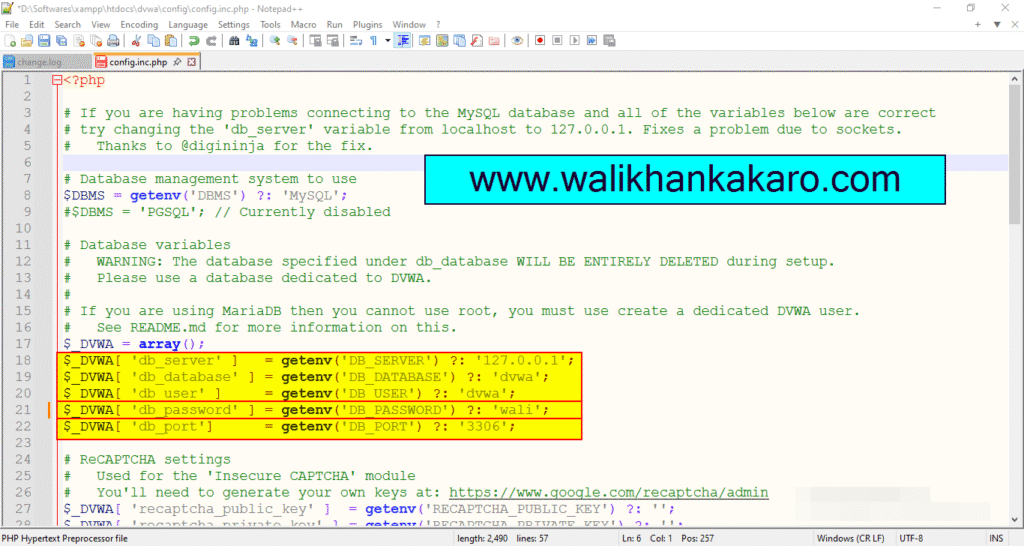Toggle synchronized horizontal scrolling
Screen dimensions: 1024x546
tap(332, 40)
